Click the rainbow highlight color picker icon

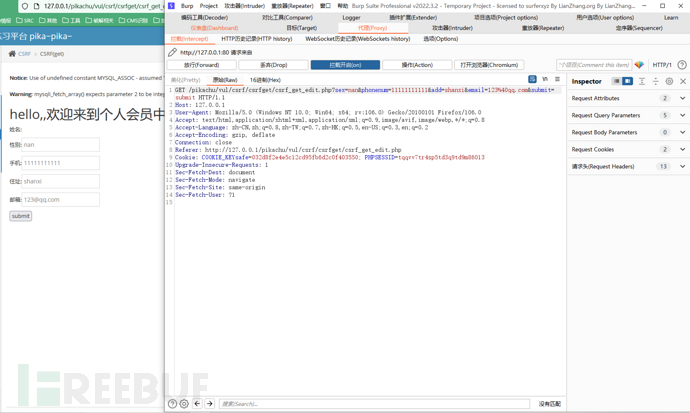639,65
